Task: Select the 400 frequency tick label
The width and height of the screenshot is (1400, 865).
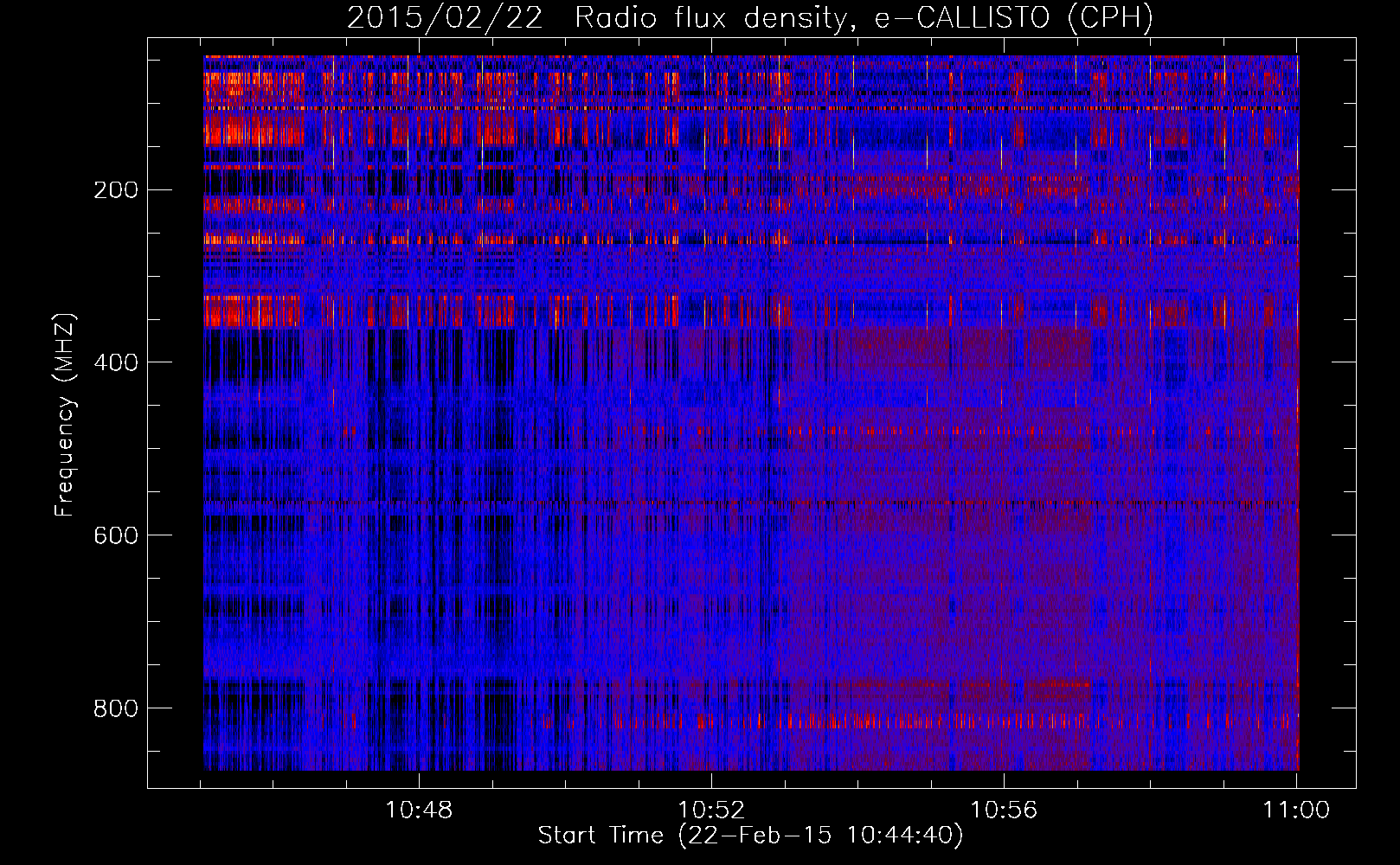Action: tap(116, 362)
